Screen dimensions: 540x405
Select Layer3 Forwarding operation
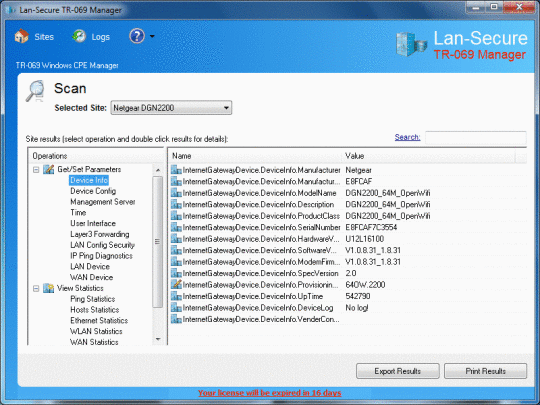tap(100, 234)
